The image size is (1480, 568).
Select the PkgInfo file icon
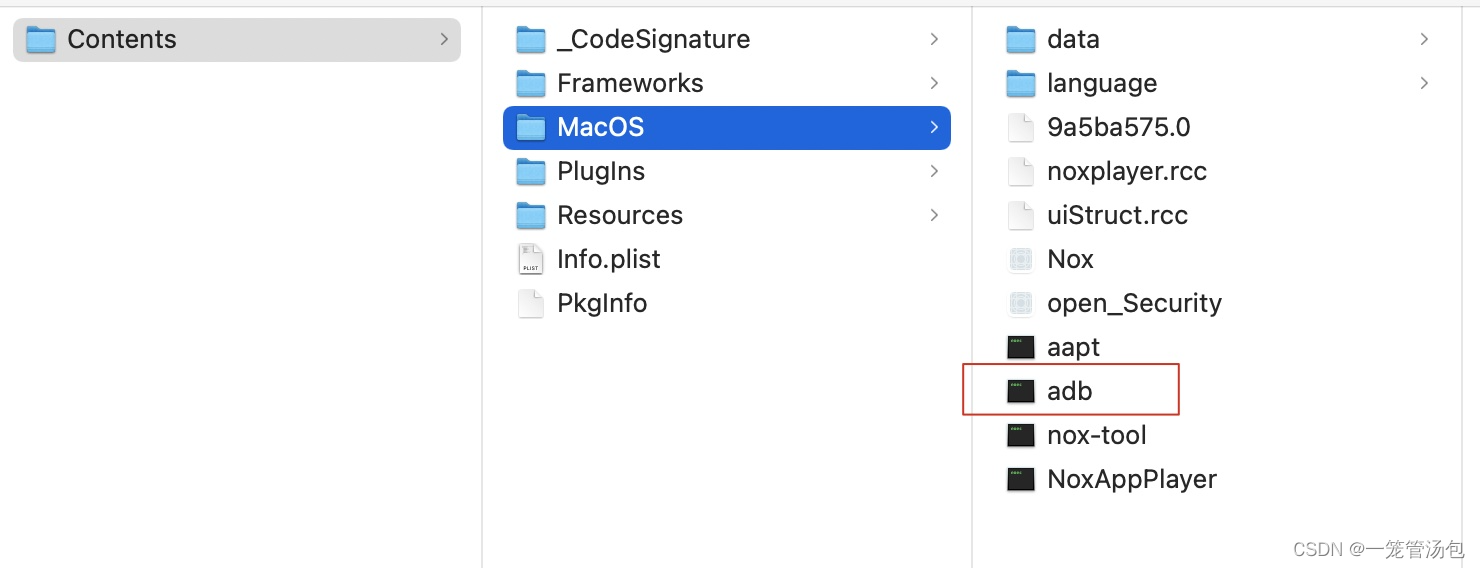click(x=530, y=303)
